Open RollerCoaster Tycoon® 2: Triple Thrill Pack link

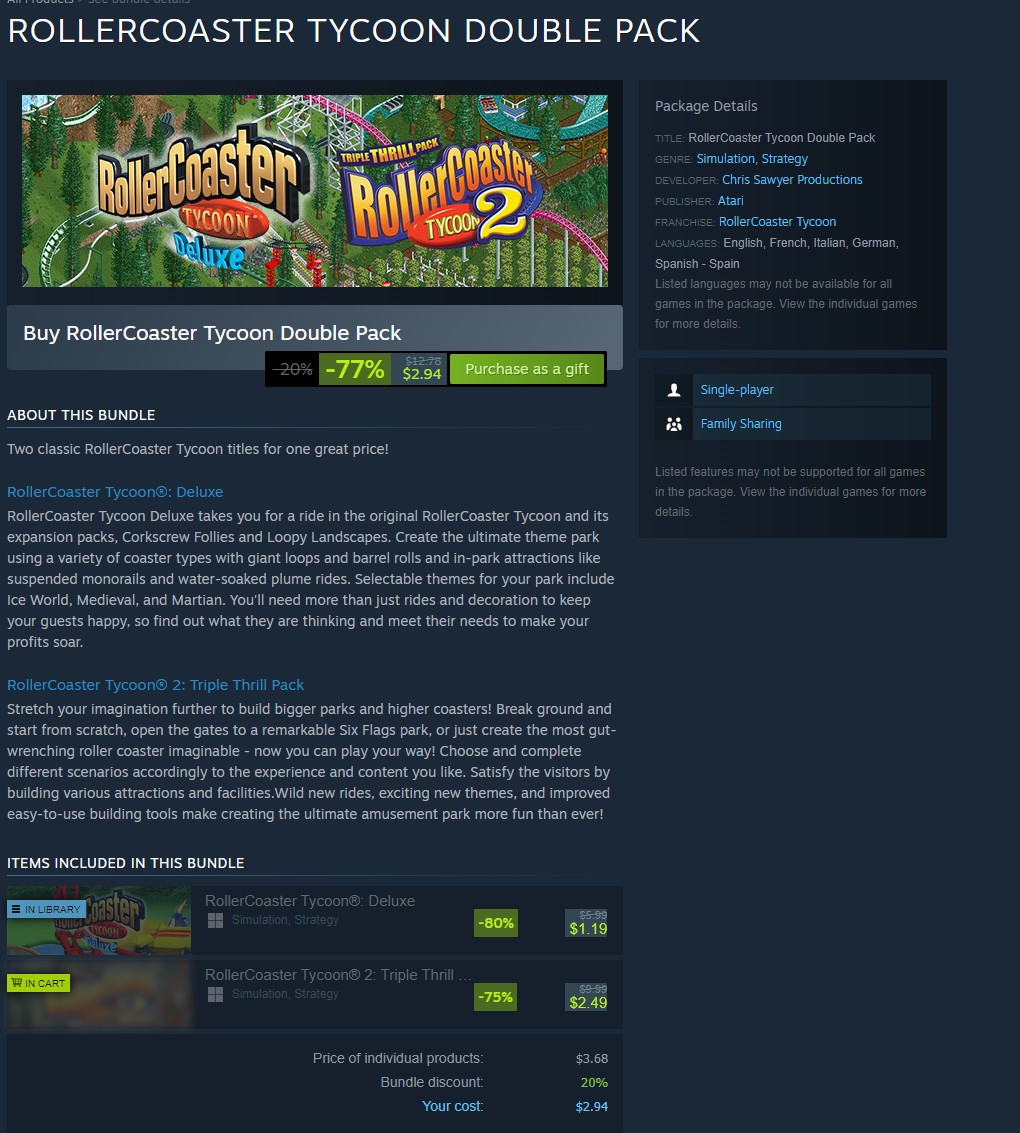[155, 685]
